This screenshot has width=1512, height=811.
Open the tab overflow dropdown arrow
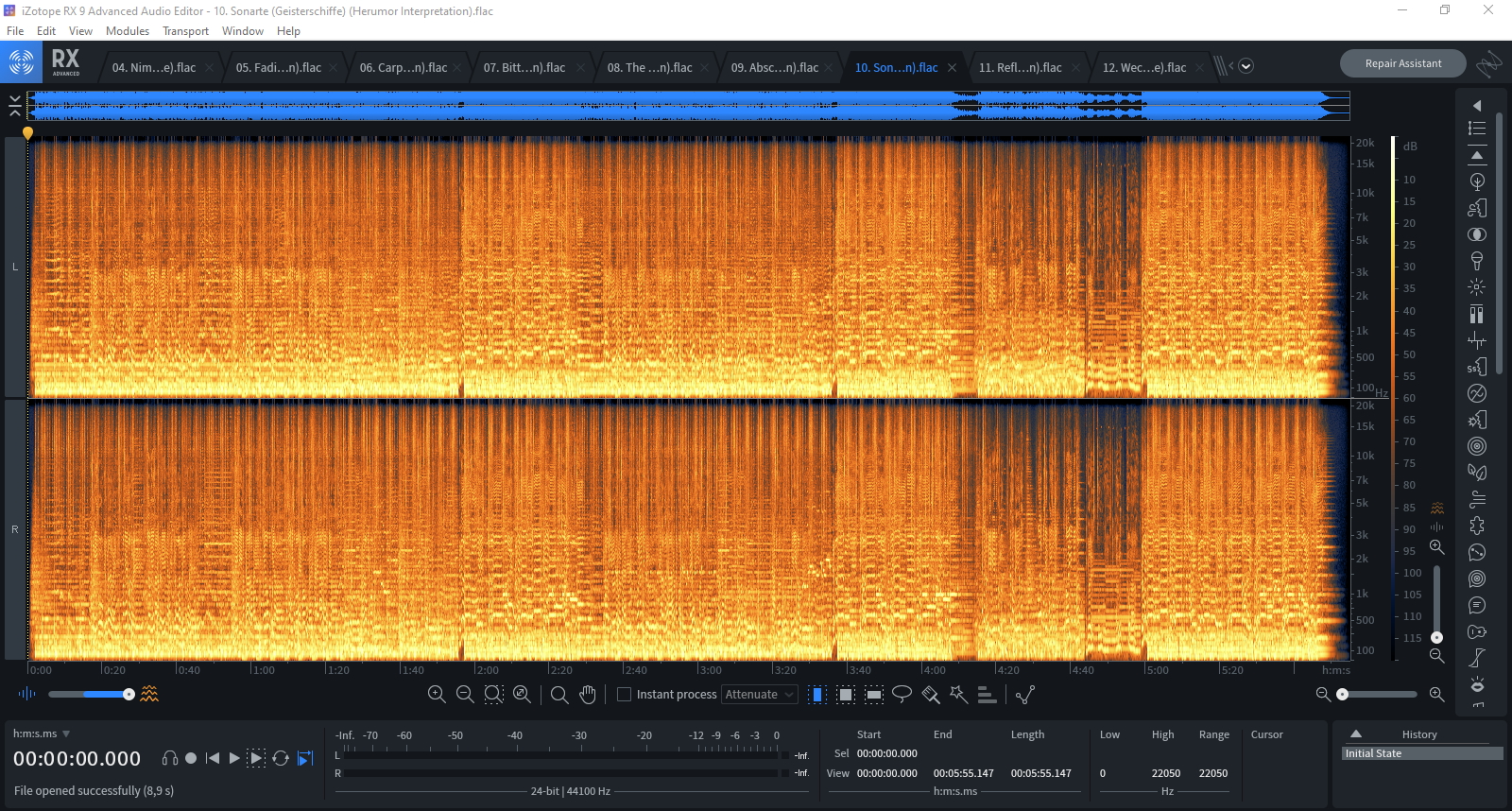click(x=1246, y=66)
